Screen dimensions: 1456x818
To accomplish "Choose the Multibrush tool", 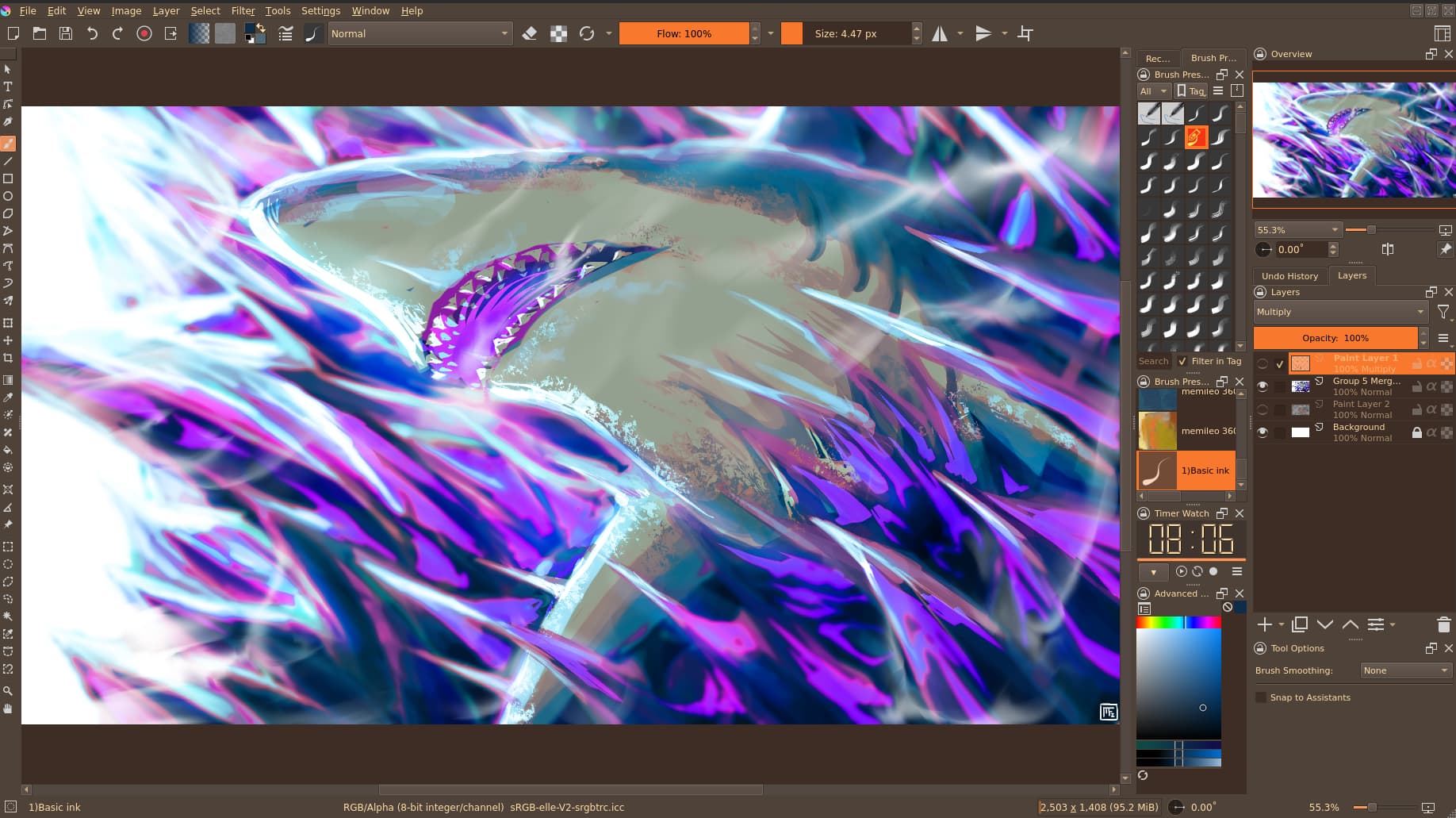I will click(8, 301).
